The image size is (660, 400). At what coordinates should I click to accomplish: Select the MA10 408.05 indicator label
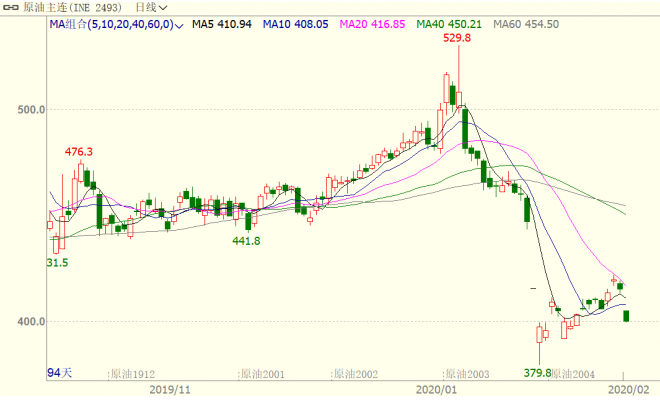[295, 24]
